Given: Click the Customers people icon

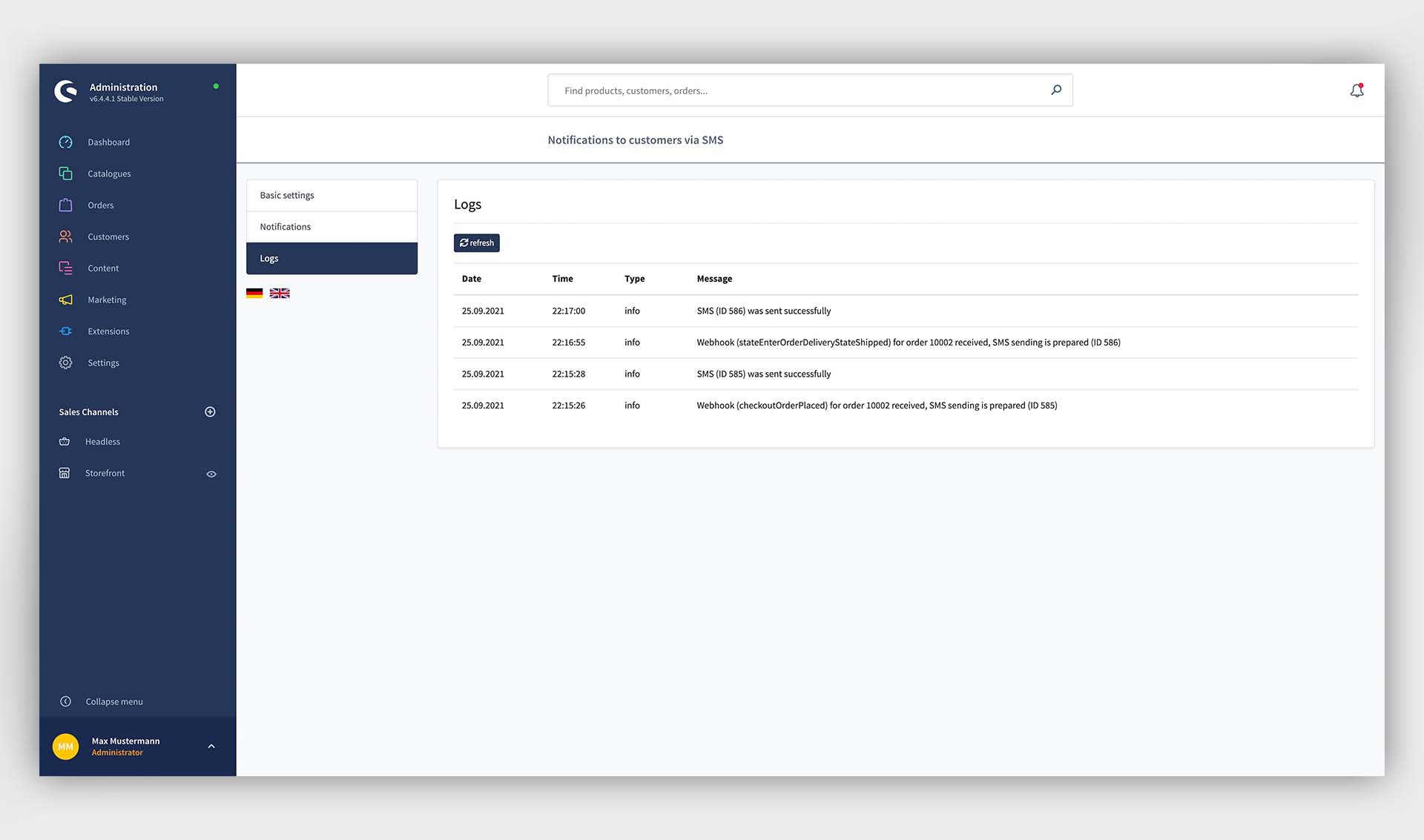Looking at the screenshot, I should [x=65, y=237].
